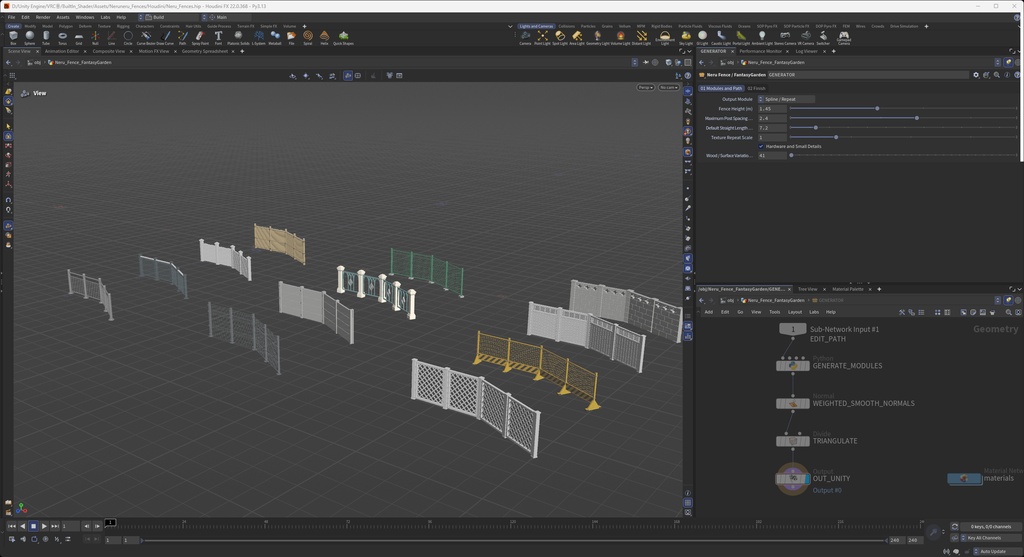Switch to the Performance Monitor tab
The width and height of the screenshot is (1024, 557).
760,51
